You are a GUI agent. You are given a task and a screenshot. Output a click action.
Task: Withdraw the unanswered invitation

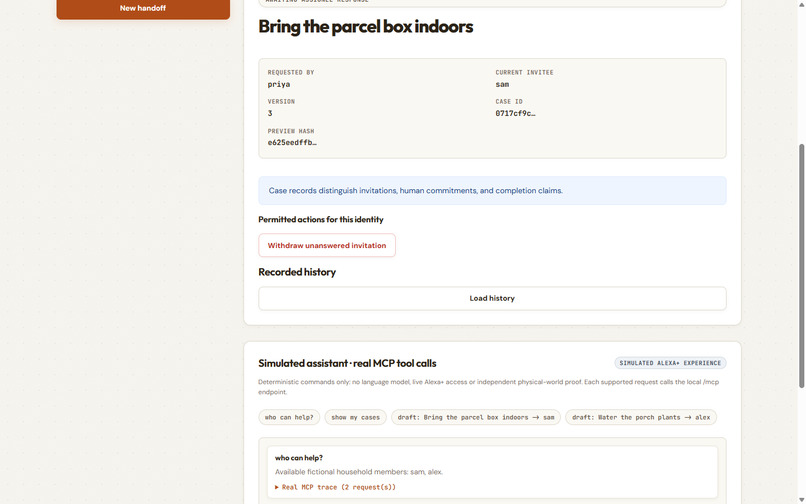[327, 245]
